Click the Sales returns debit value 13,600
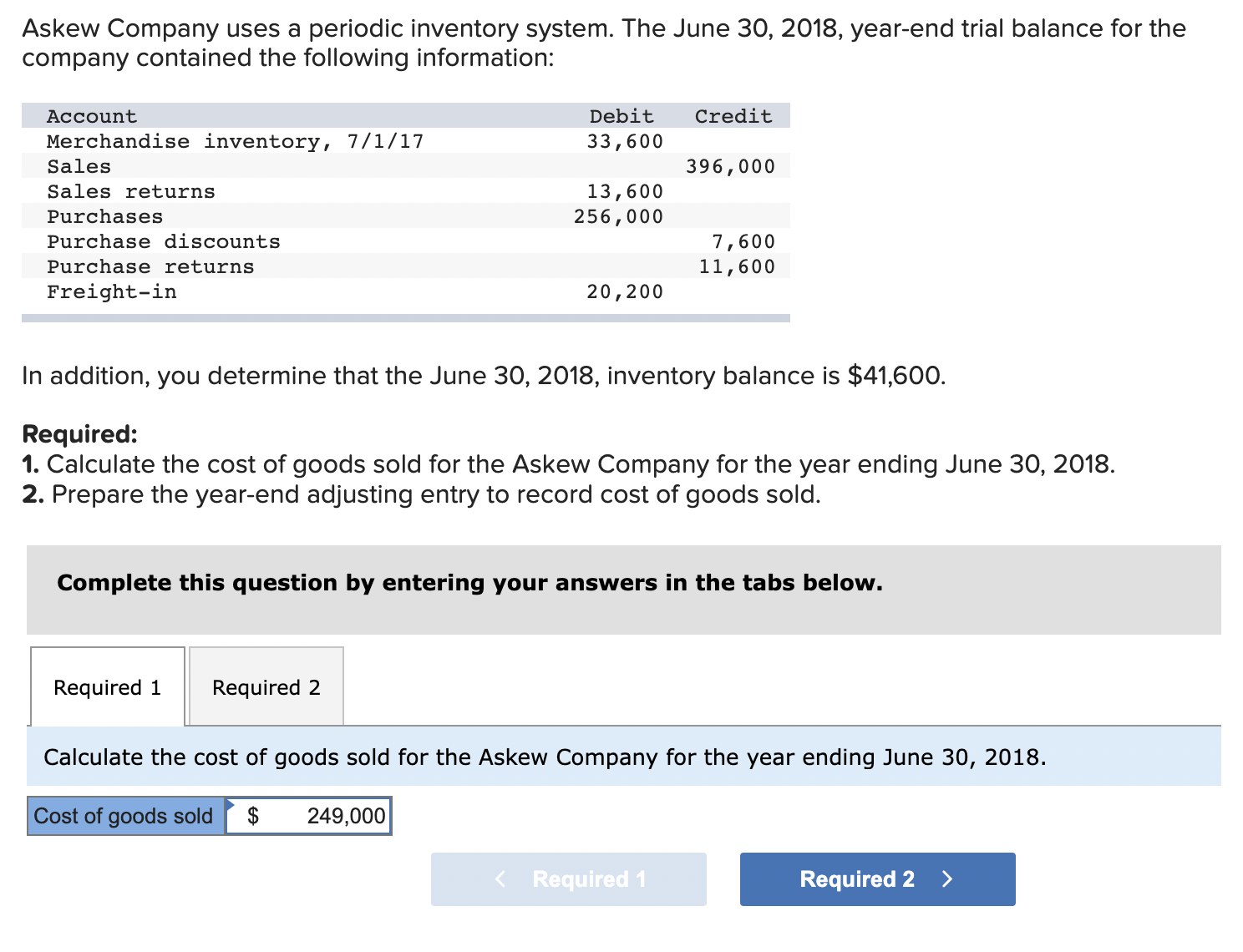Screen dimensions: 1243x952 click(x=624, y=190)
